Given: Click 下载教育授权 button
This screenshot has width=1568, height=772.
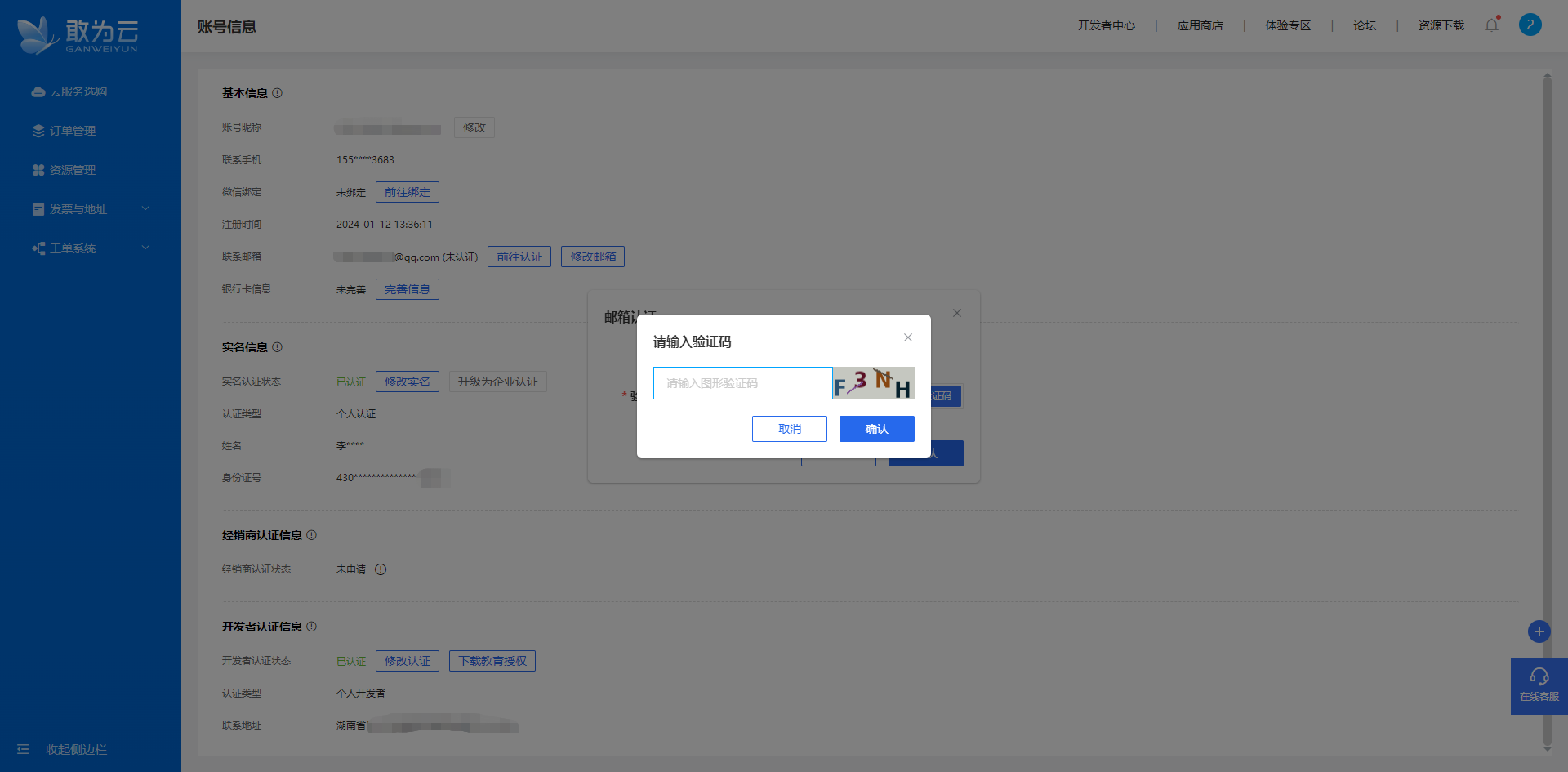Looking at the screenshot, I should [492, 661].
